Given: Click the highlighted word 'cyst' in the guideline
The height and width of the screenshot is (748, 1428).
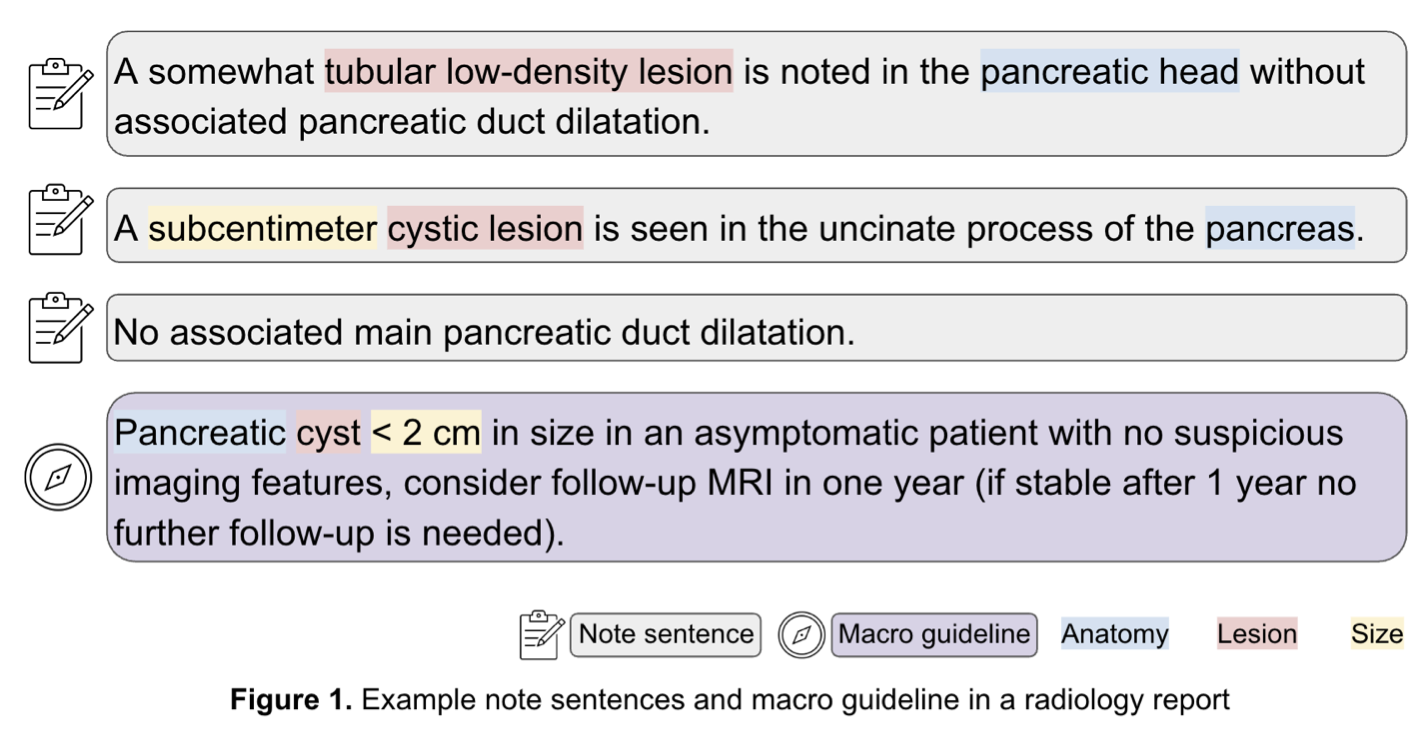Looking at the screenshot, I should (328, 433).
